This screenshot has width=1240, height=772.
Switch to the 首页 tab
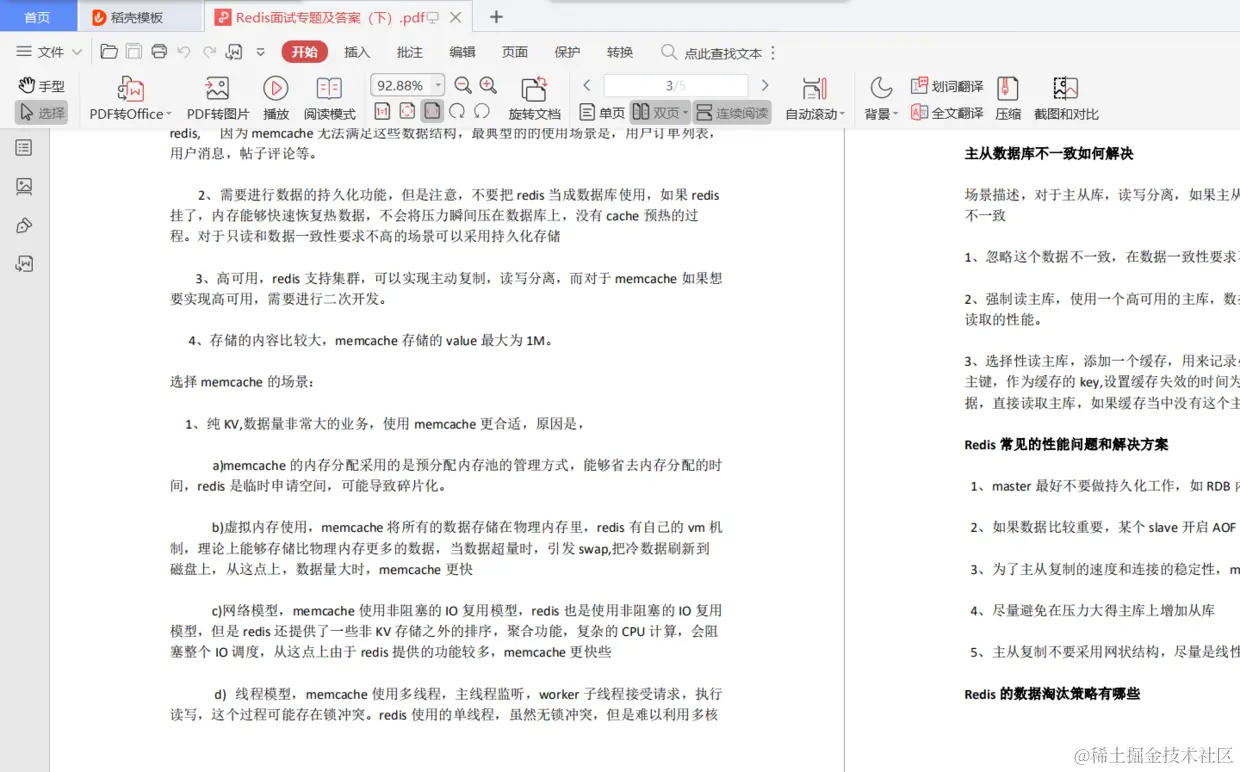37,17
